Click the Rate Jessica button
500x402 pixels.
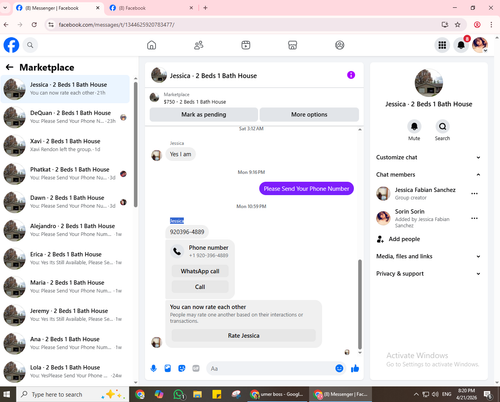click(244, 336)
